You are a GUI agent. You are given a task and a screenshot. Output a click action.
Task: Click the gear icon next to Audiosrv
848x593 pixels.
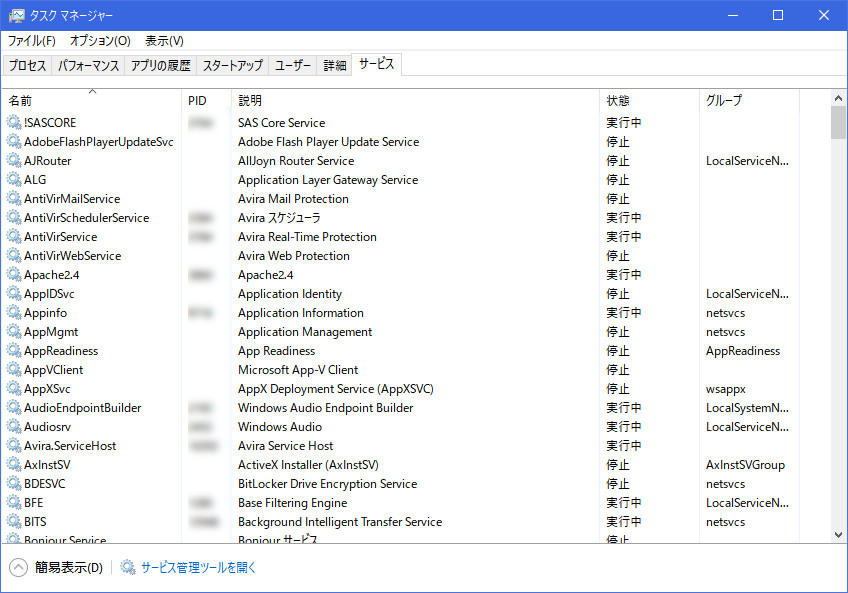click(x=14, y=427)
